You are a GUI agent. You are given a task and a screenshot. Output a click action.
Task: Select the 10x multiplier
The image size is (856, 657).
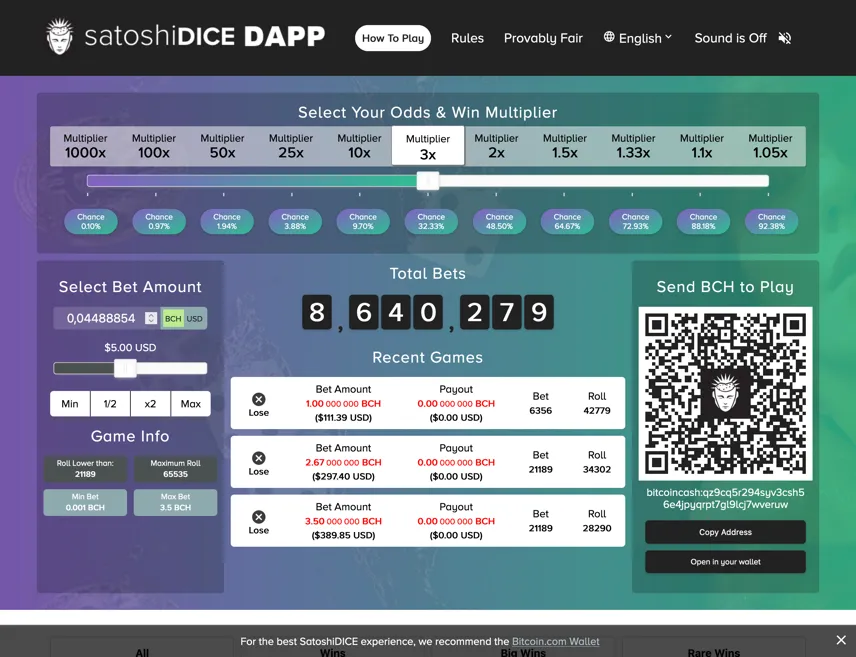click(359, 146)
